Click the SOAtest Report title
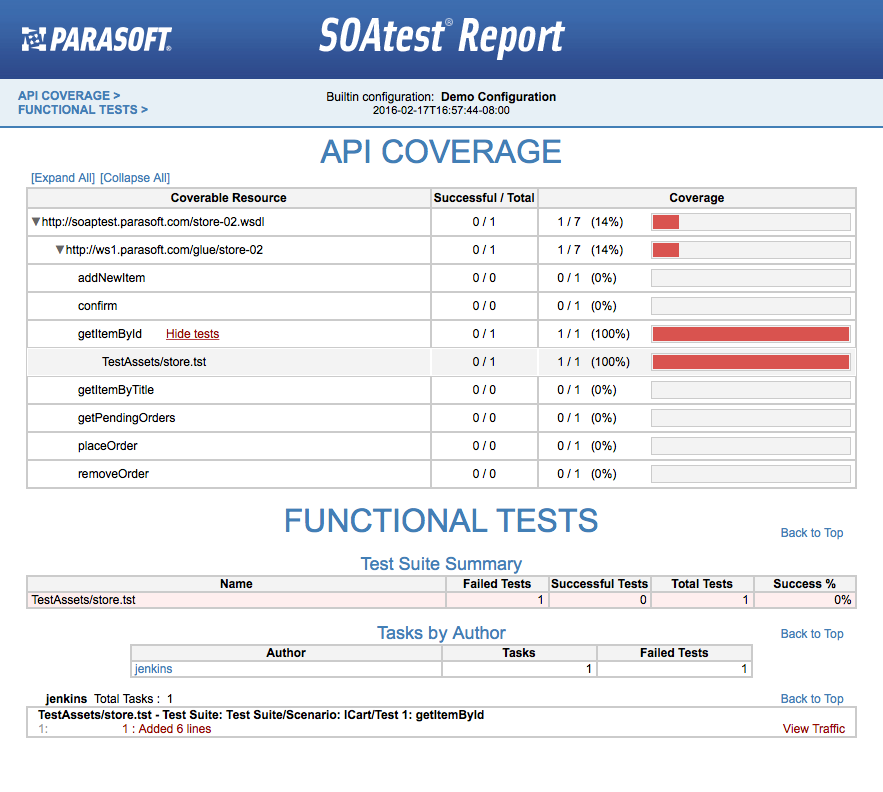Viewport: 883px width, 792px height. 442,37
